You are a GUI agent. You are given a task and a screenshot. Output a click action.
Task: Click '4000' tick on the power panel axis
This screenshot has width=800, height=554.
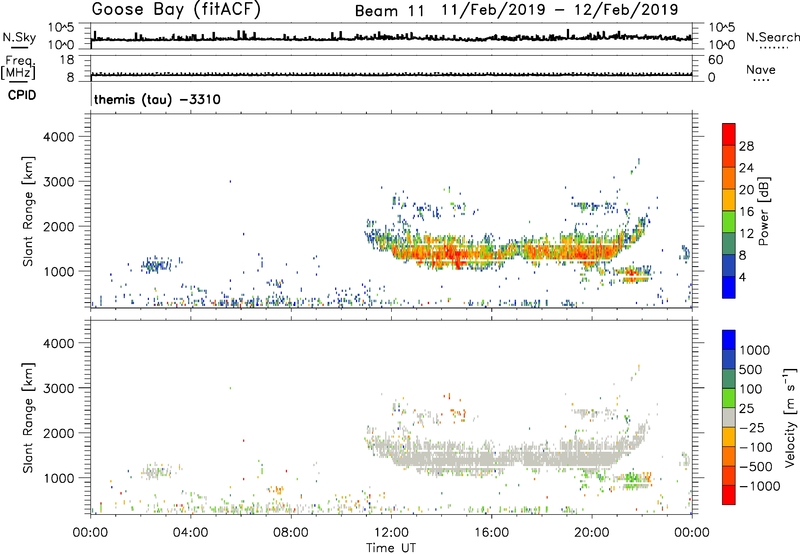59,137
